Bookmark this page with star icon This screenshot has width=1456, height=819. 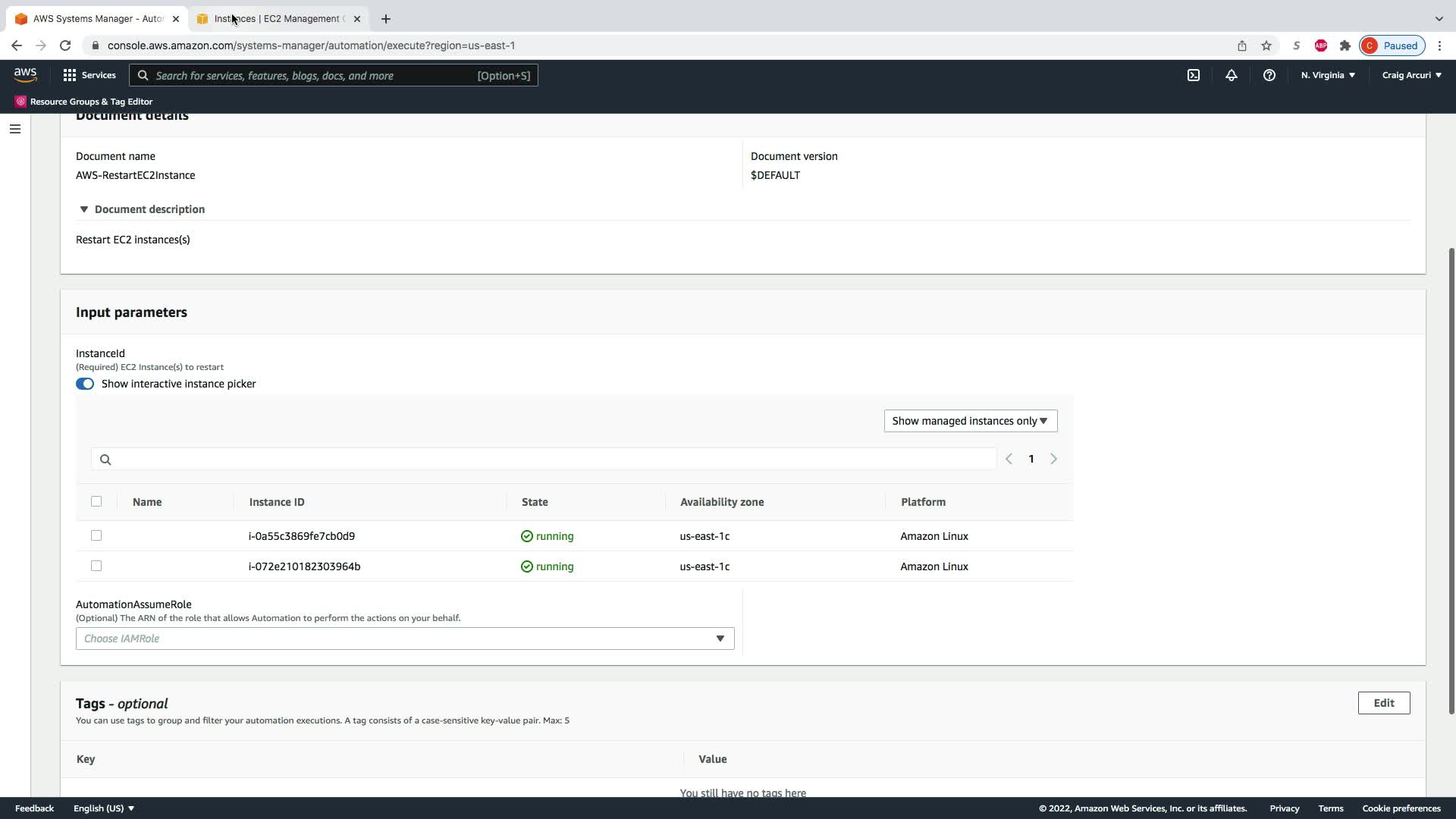point(1266,45)
